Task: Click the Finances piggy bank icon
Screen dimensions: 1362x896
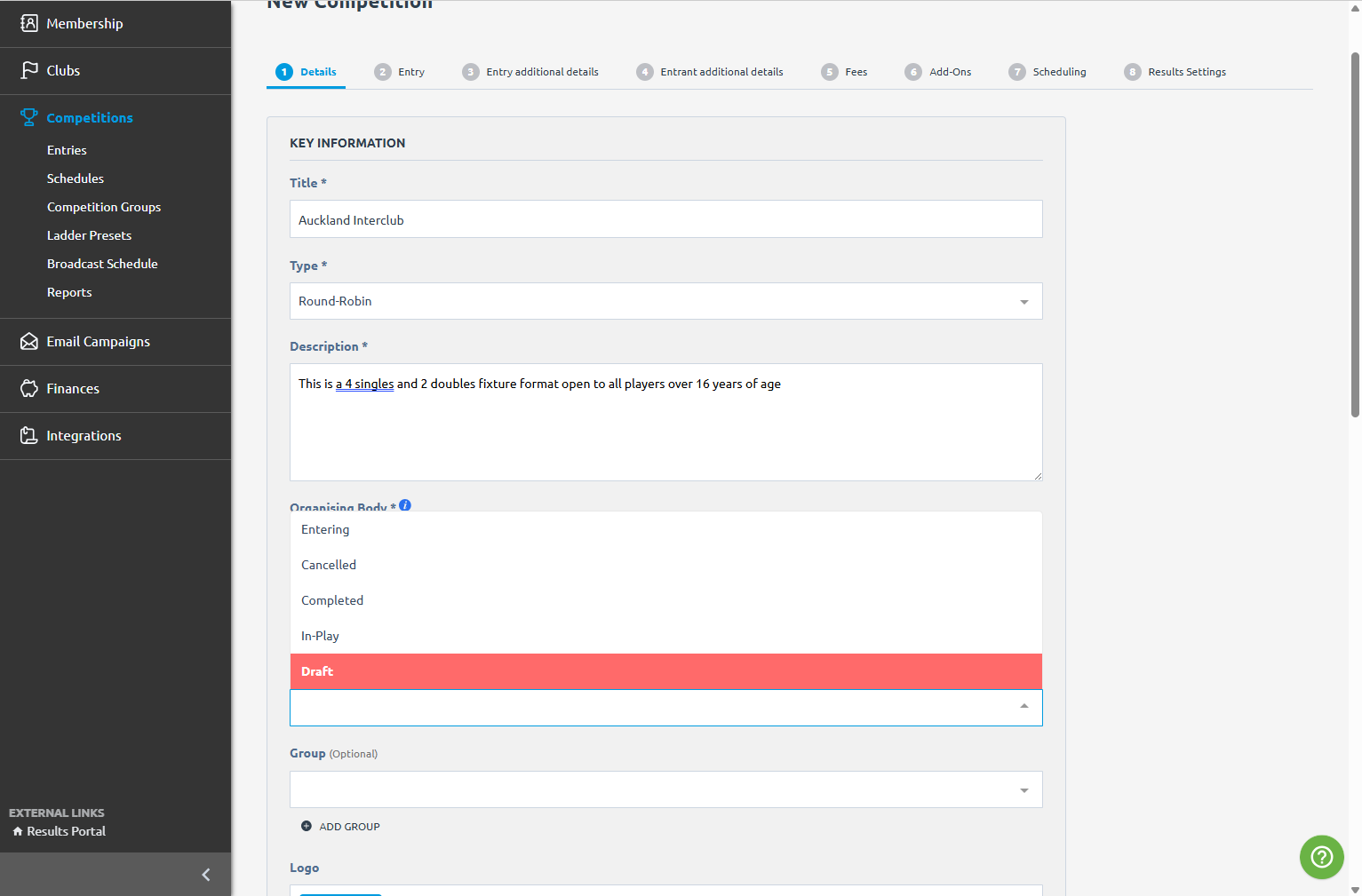Action: pyautogui.click(x=29, y=388)
